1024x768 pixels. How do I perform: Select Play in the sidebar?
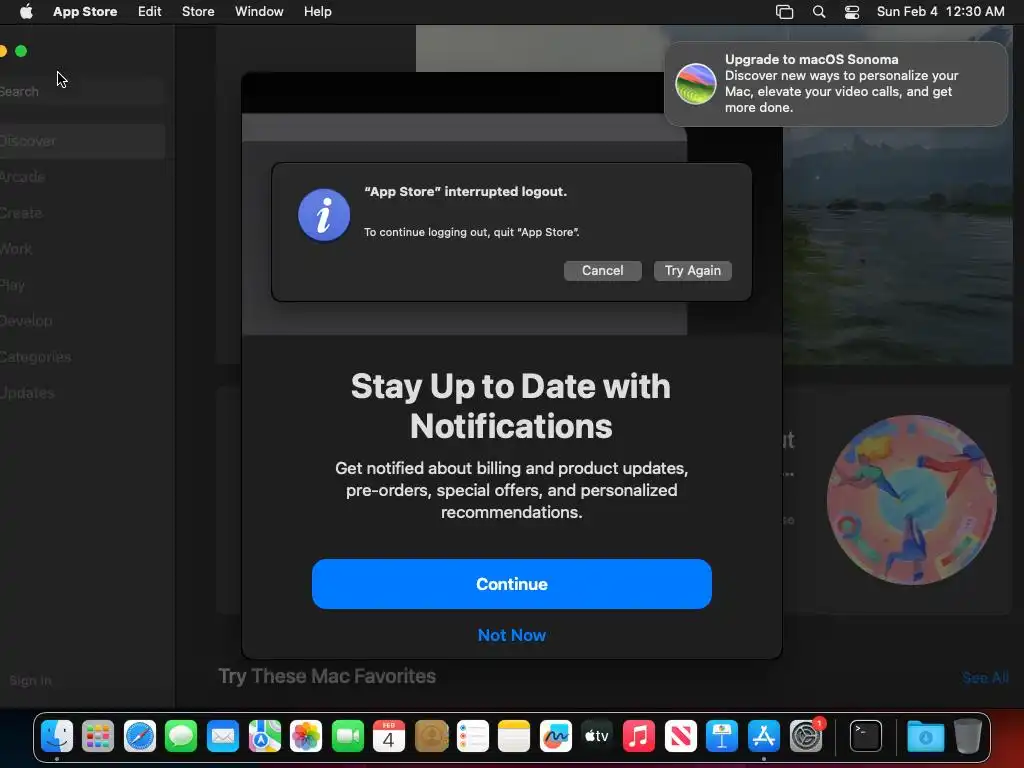click(82, 285)
